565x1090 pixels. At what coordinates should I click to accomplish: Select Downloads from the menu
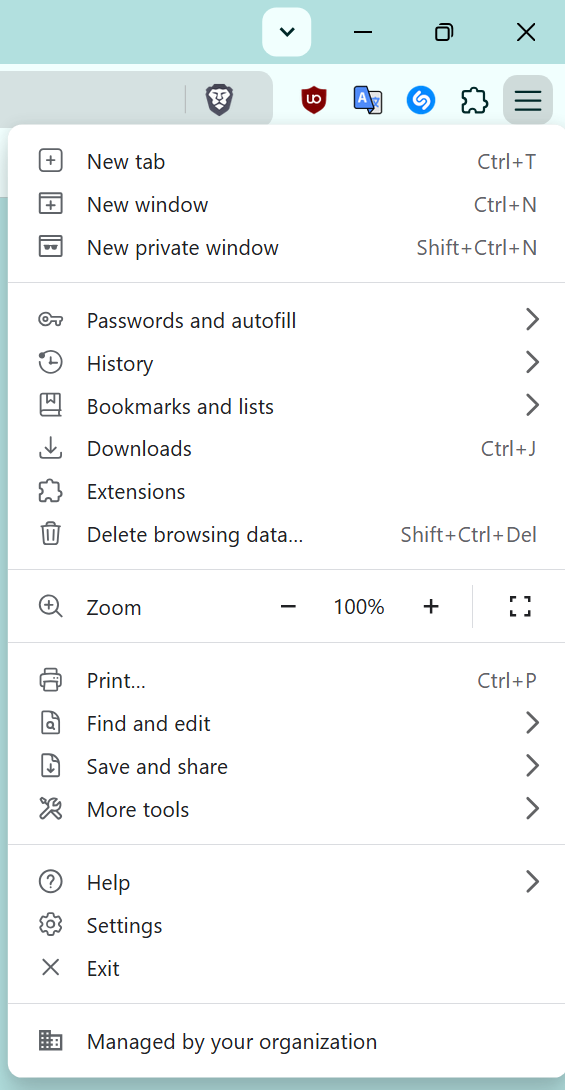pos(286,449)
